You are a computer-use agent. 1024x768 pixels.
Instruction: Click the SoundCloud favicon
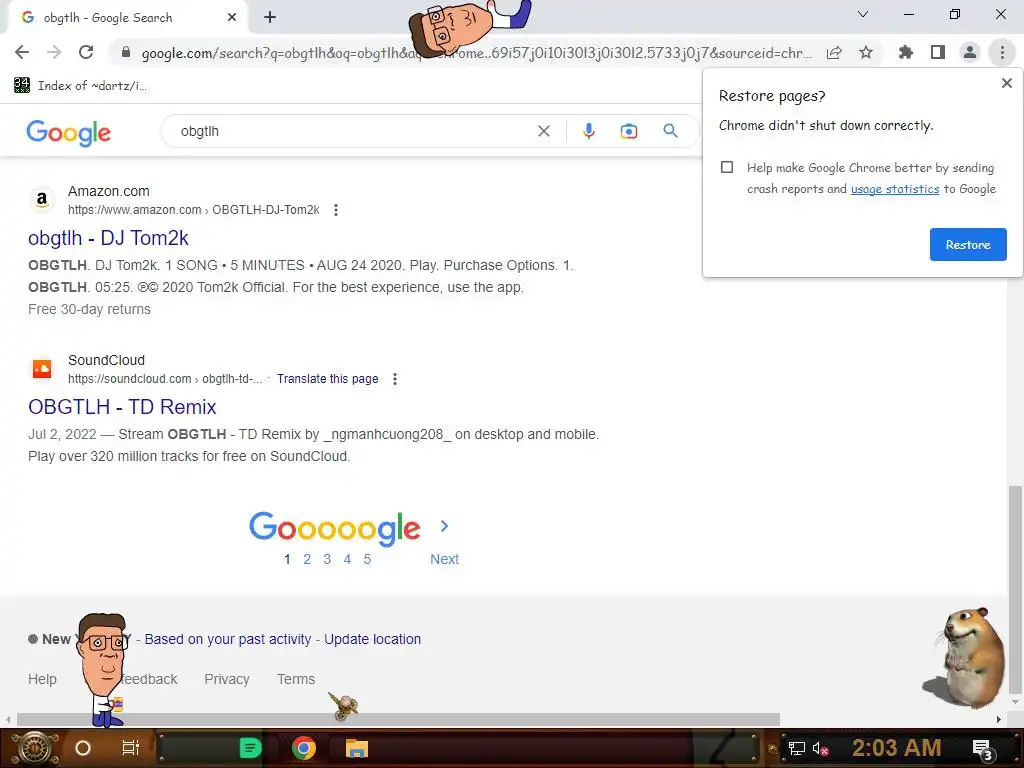[42, 369]
